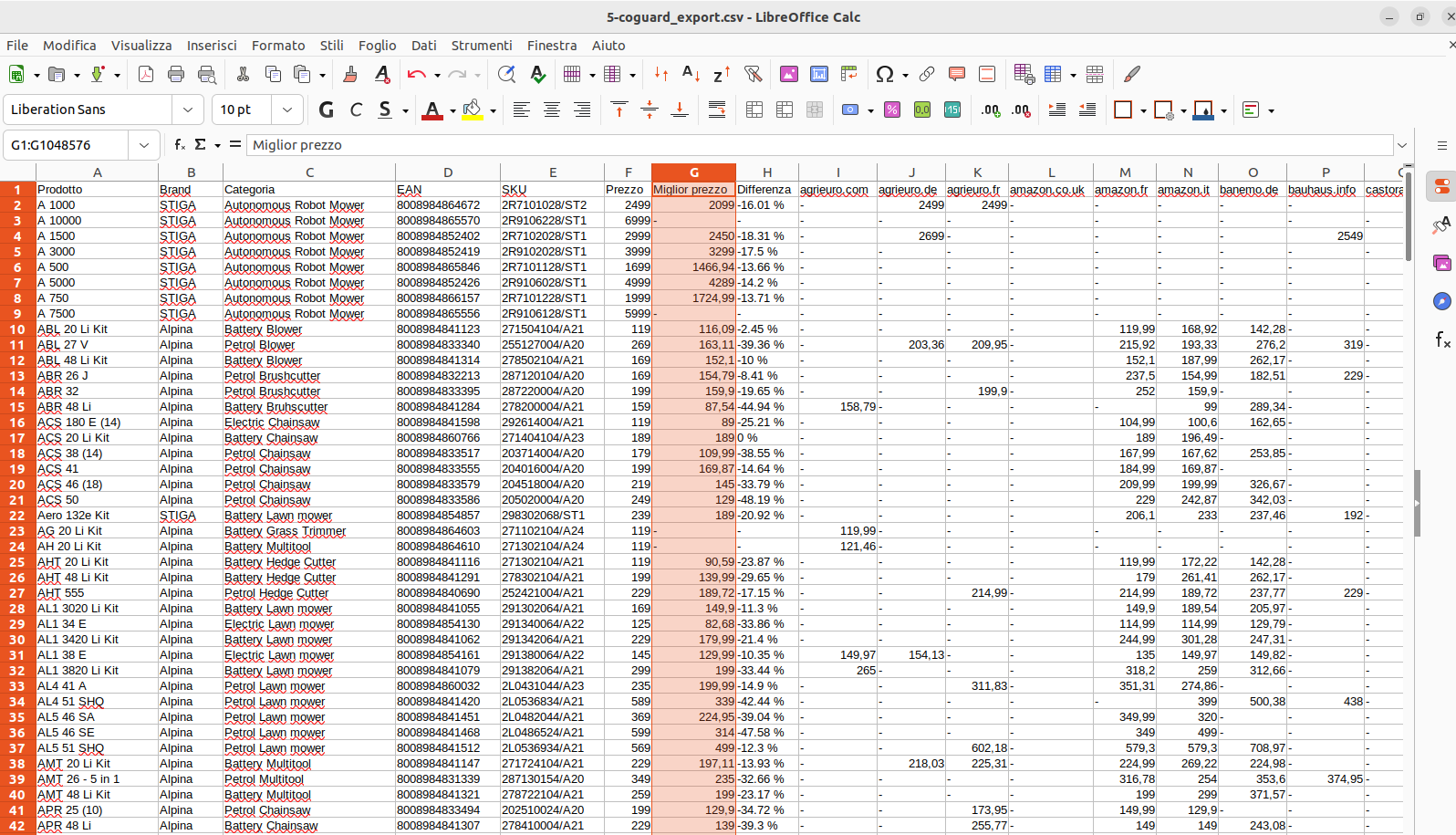Open the font color dropdown arrow

[x=452, y=110]
